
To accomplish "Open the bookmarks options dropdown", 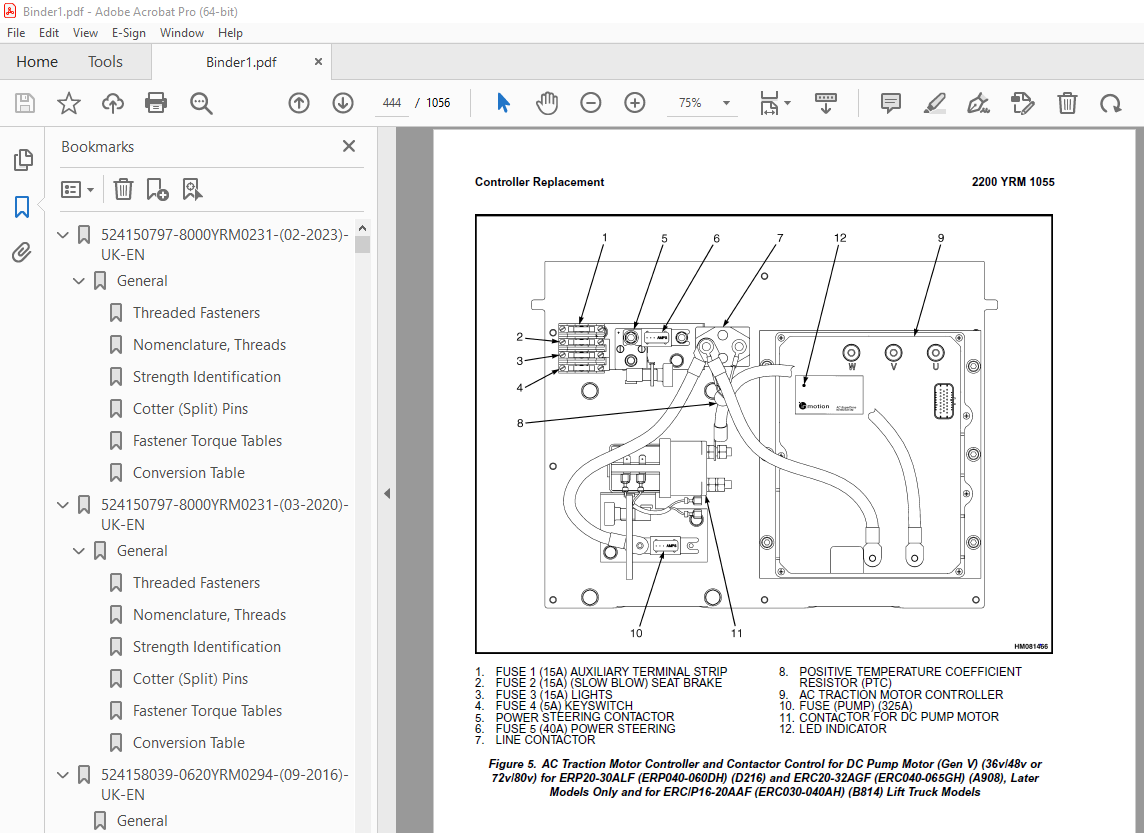I will point(77,190).
